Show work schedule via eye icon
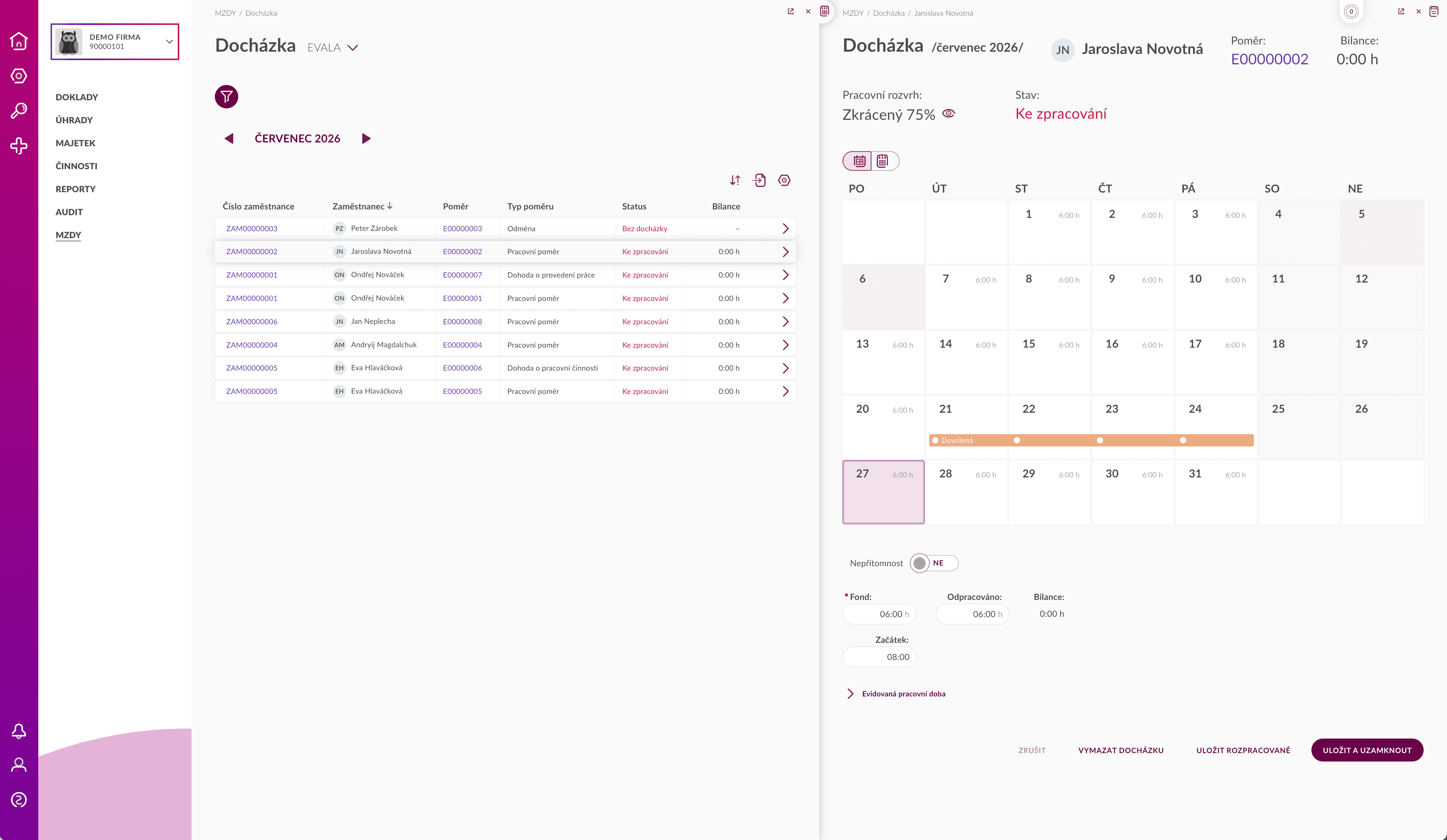 (949, 114)
